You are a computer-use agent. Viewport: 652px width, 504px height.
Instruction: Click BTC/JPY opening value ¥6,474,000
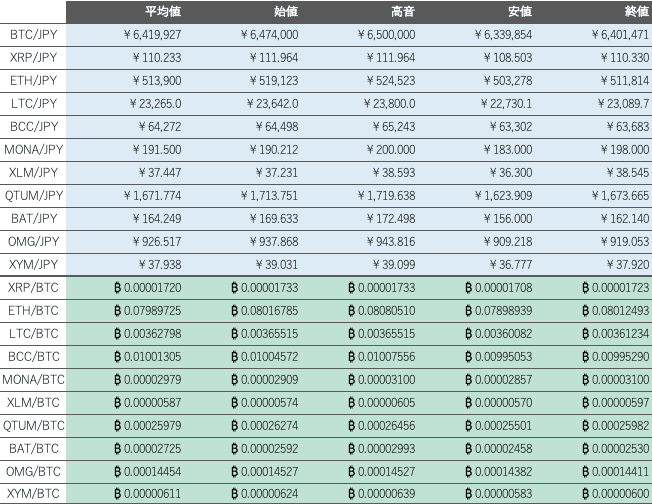pyautogui.click(x=269, y=35)
